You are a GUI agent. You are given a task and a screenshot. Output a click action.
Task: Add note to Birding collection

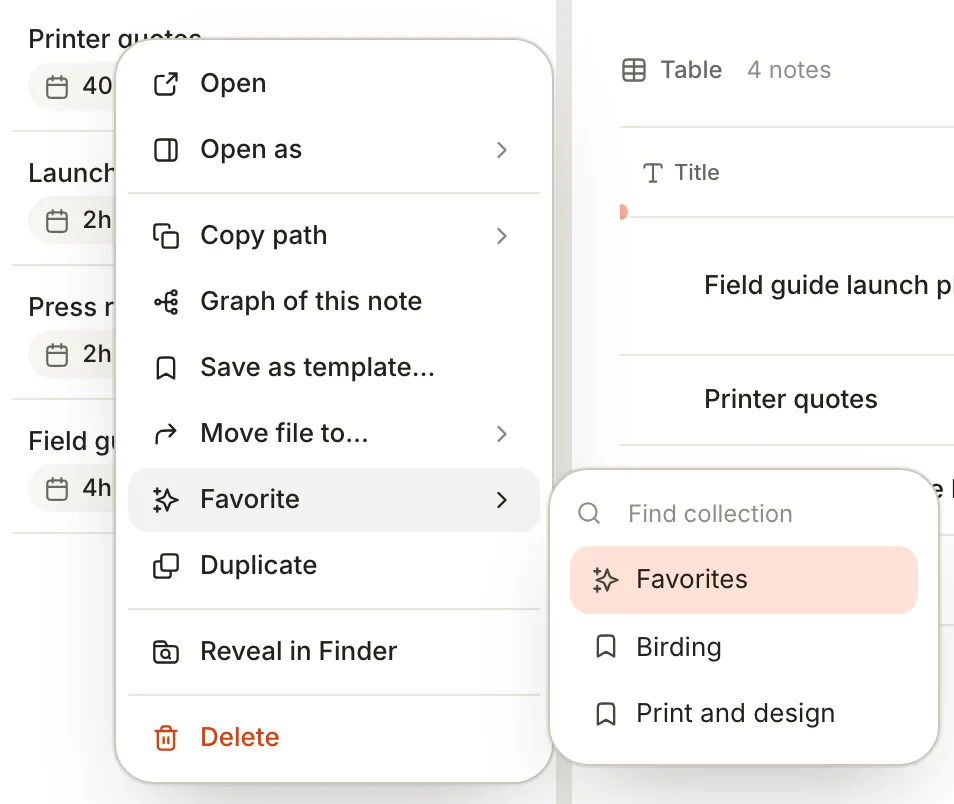743,646
